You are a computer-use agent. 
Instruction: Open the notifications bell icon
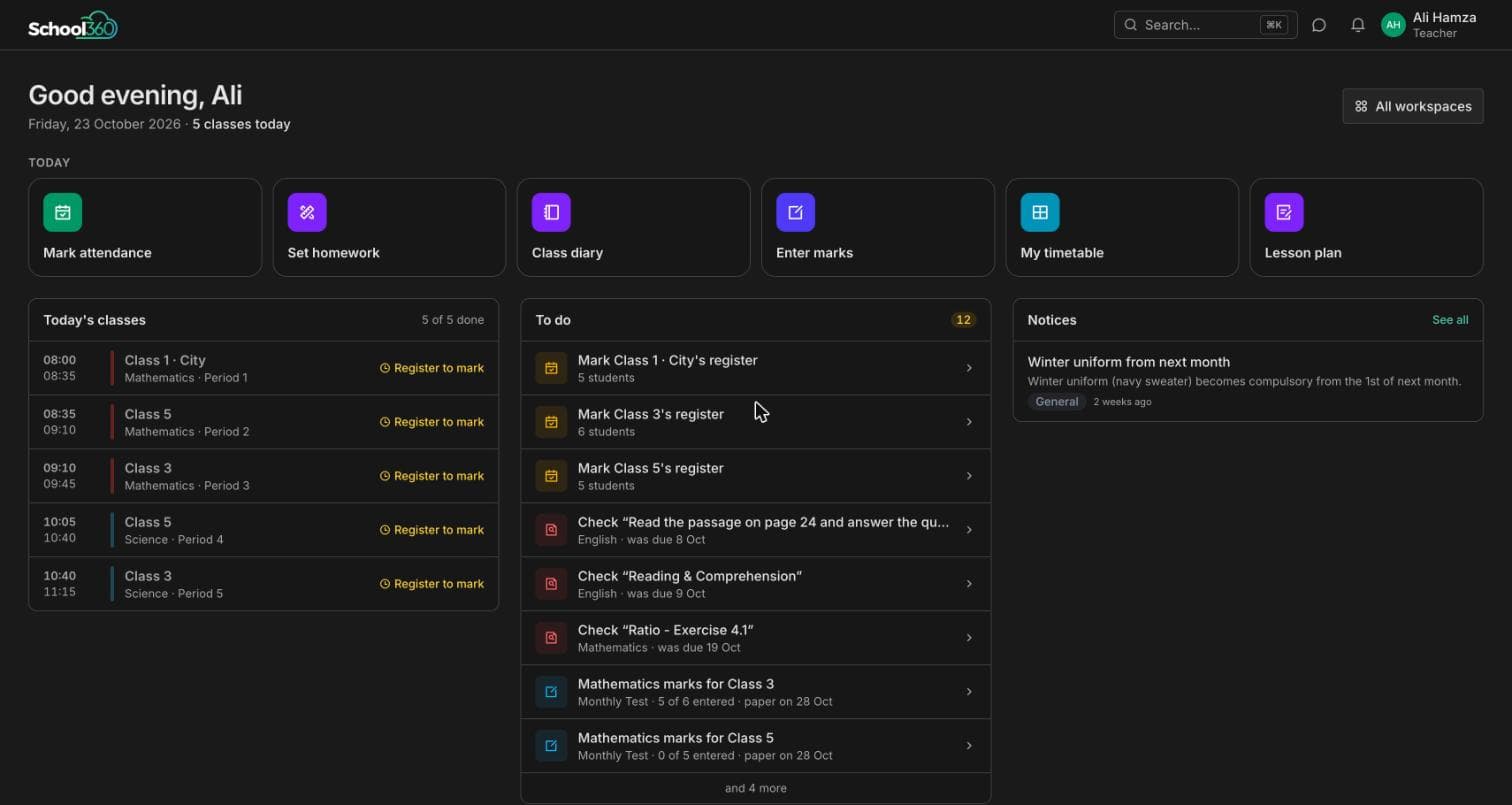pos(1358,25)
